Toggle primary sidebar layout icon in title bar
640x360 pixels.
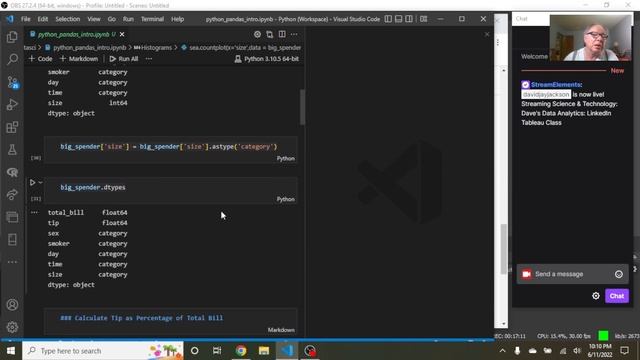(x=388, y=19)
